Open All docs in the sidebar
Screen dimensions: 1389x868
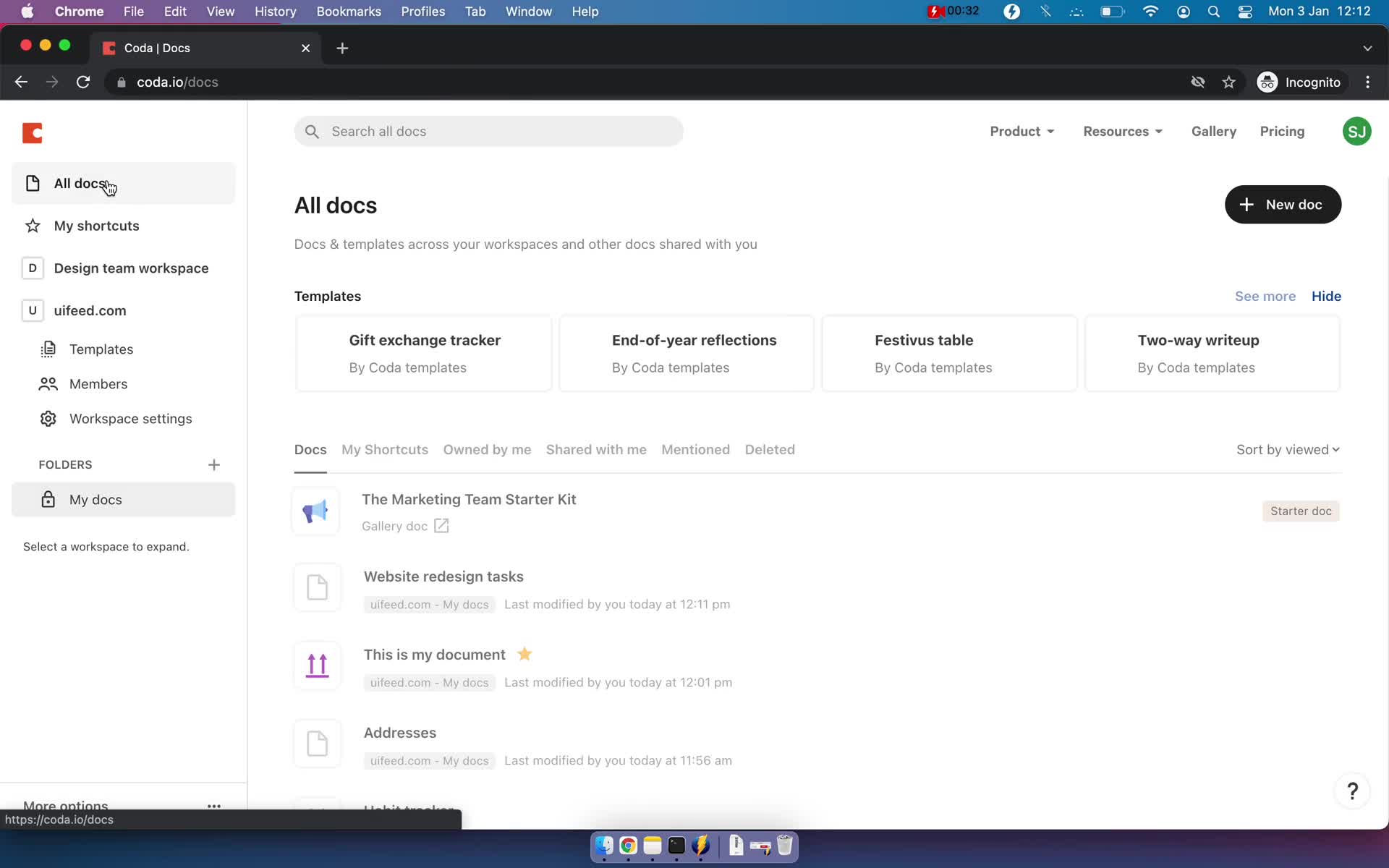tap(124, 184)
